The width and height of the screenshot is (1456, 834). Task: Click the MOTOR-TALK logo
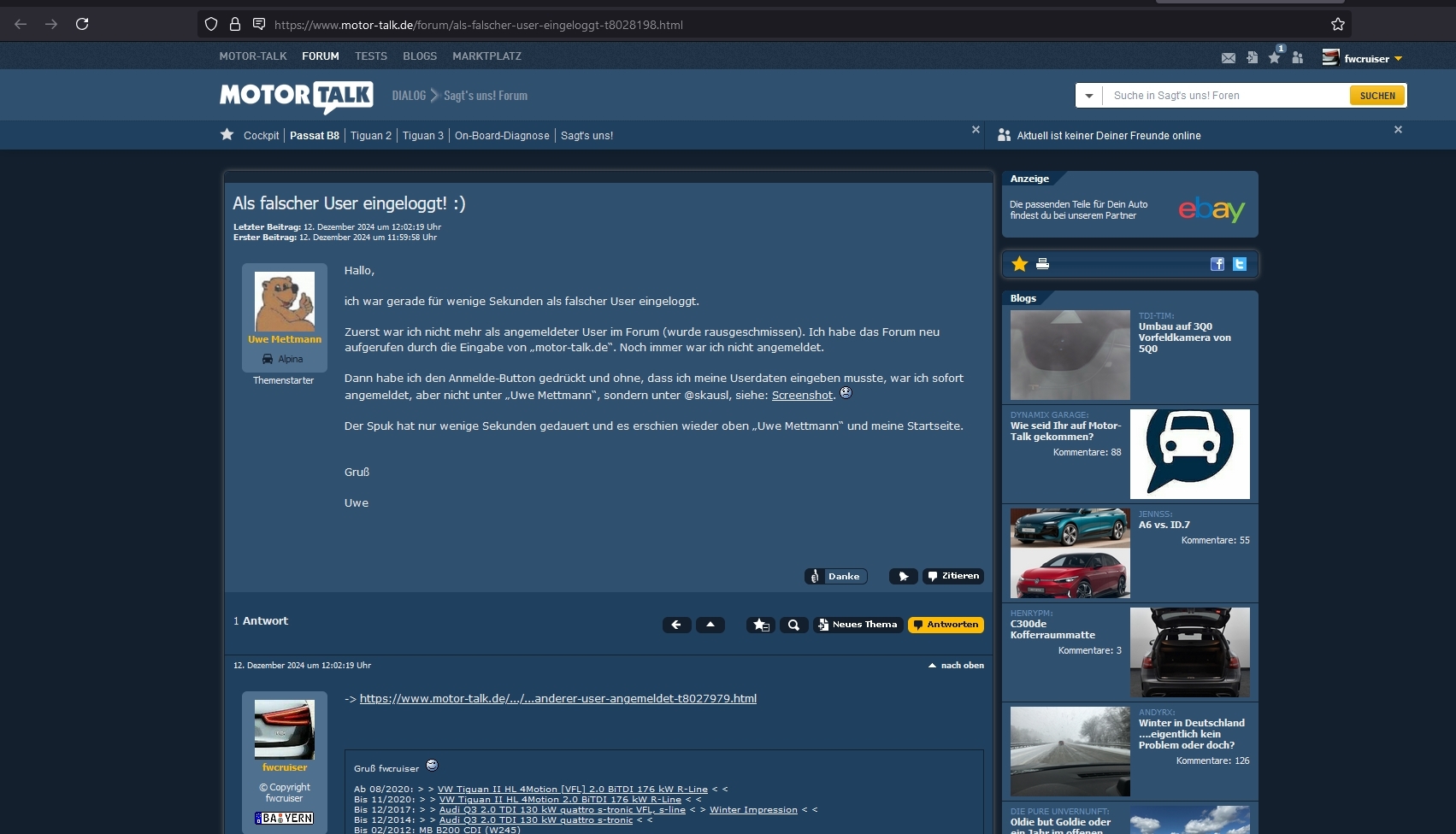[296, 97]
